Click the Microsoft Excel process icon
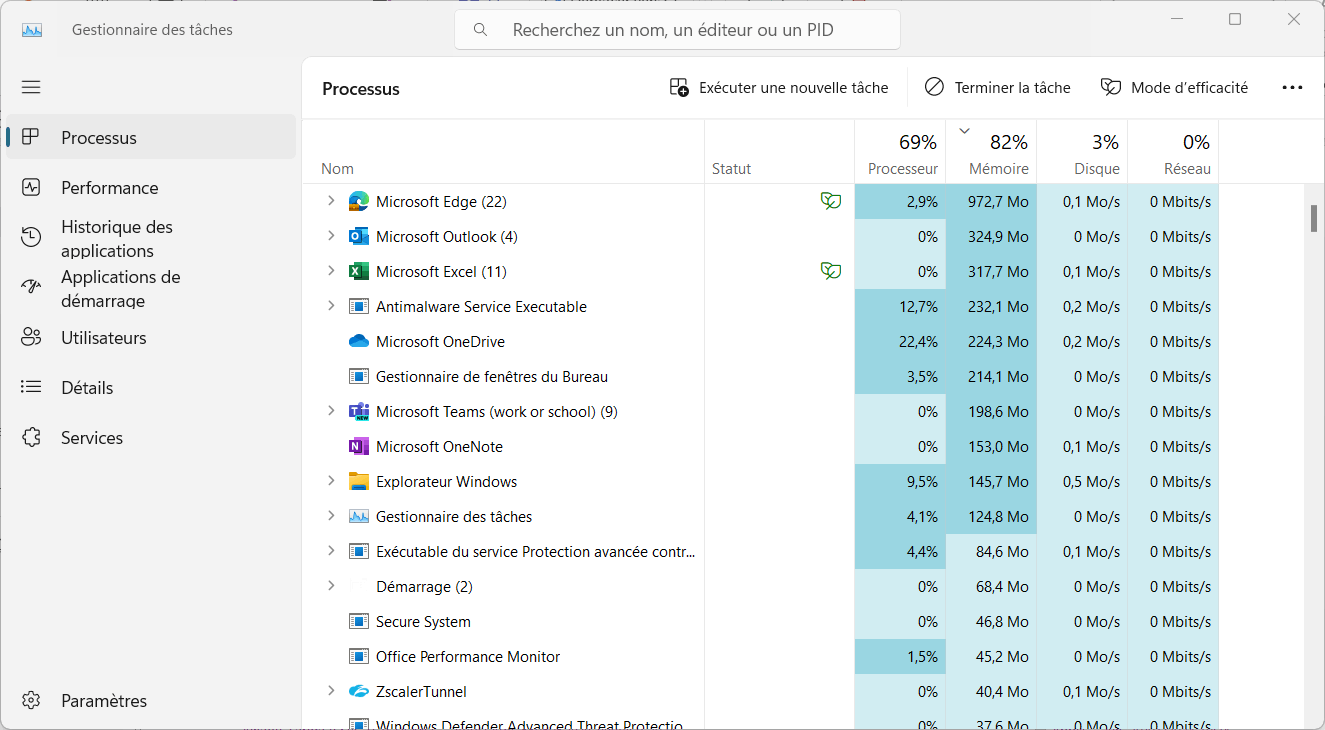 (x=359, y=271)
